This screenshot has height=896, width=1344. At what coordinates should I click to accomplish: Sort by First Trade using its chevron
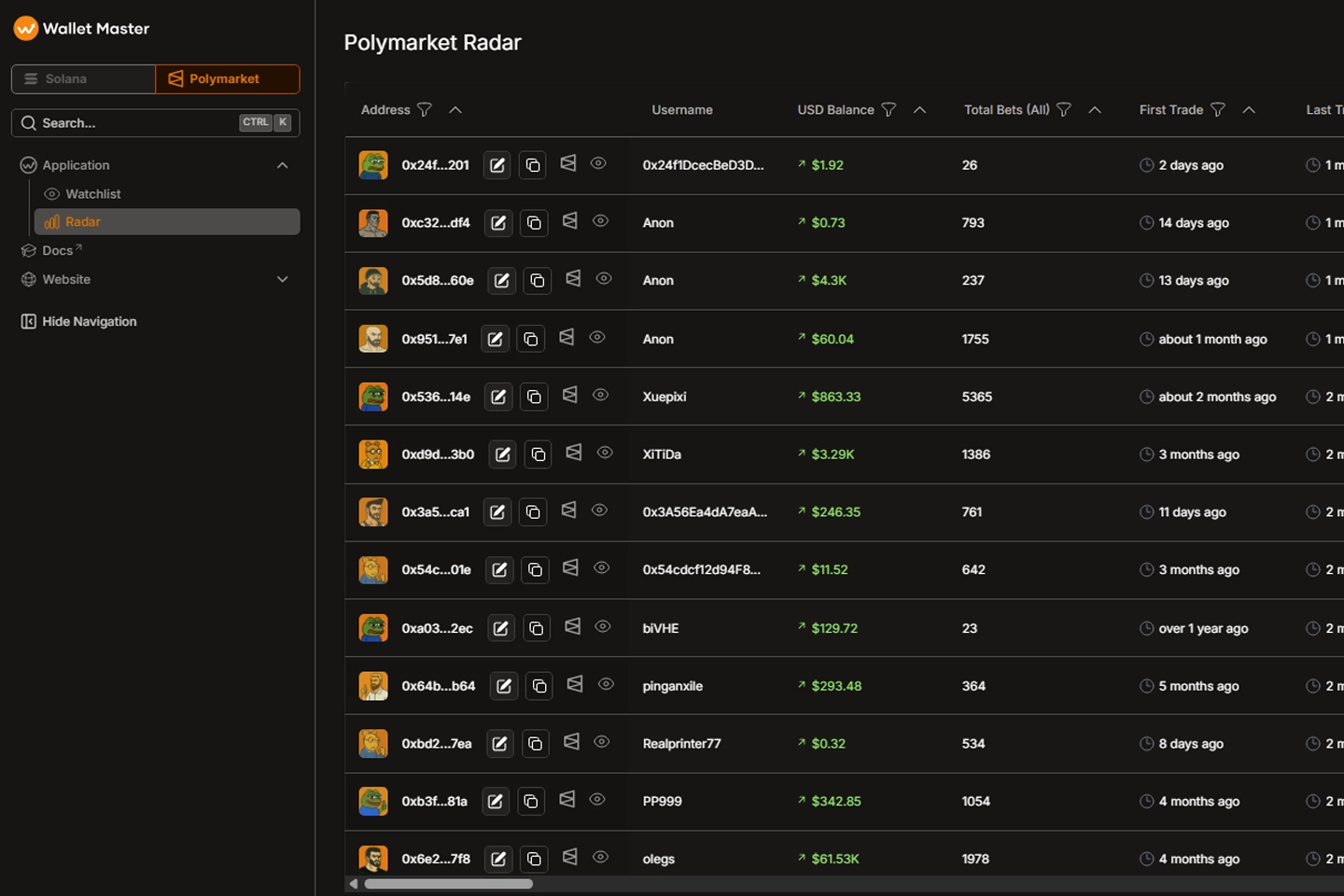point(1249,109)
